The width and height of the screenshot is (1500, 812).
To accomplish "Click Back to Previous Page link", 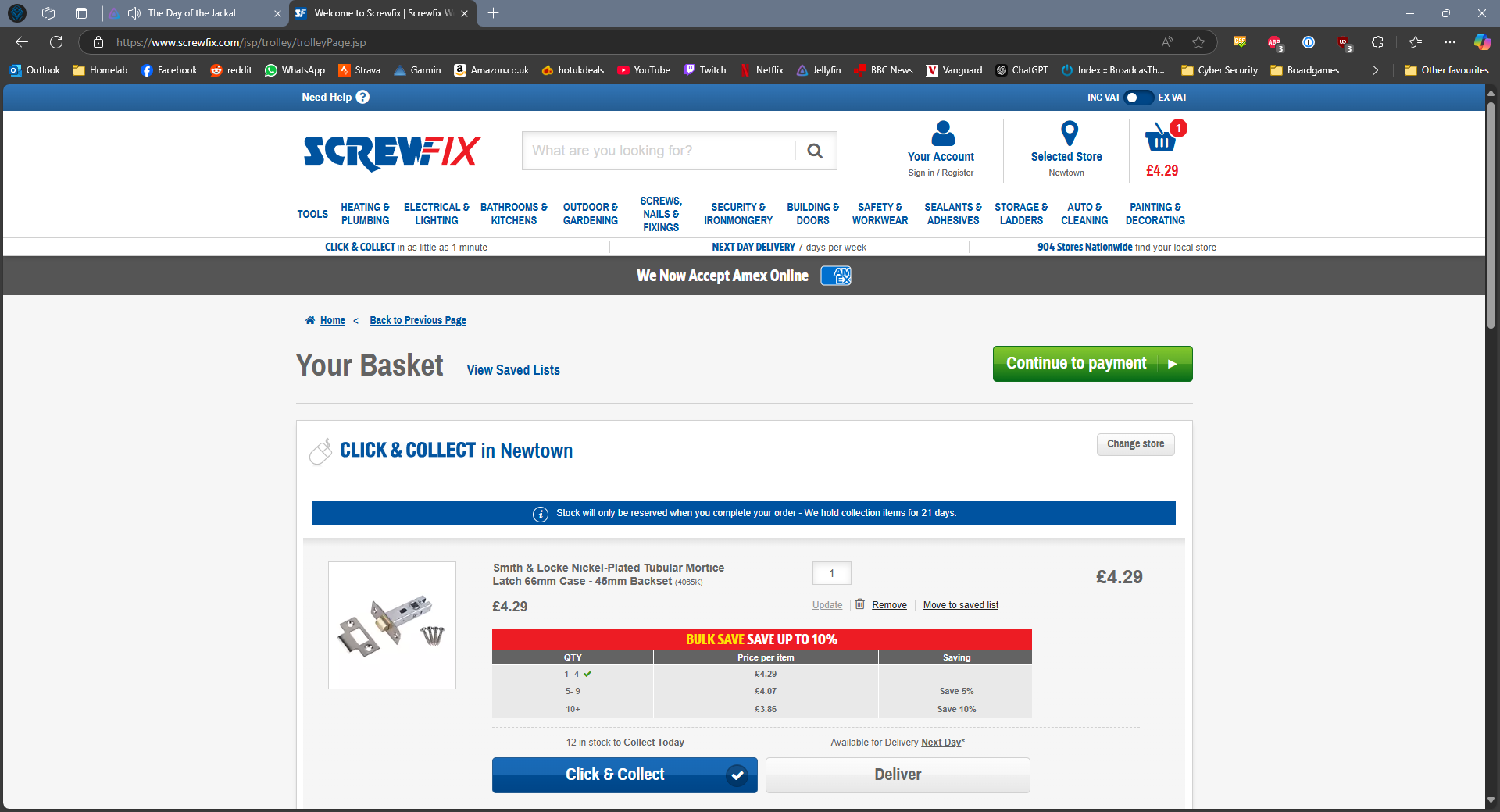I will pos(418,320).
